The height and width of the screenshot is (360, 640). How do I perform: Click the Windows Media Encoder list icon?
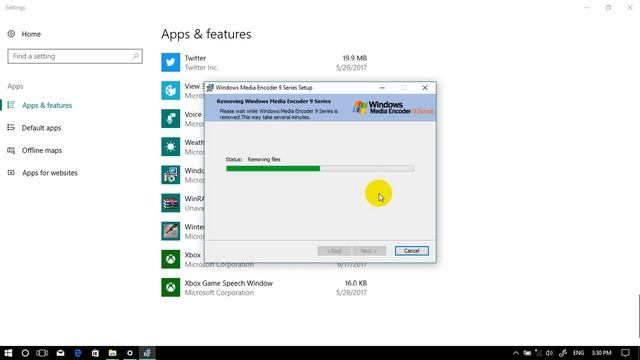point(171,175)
